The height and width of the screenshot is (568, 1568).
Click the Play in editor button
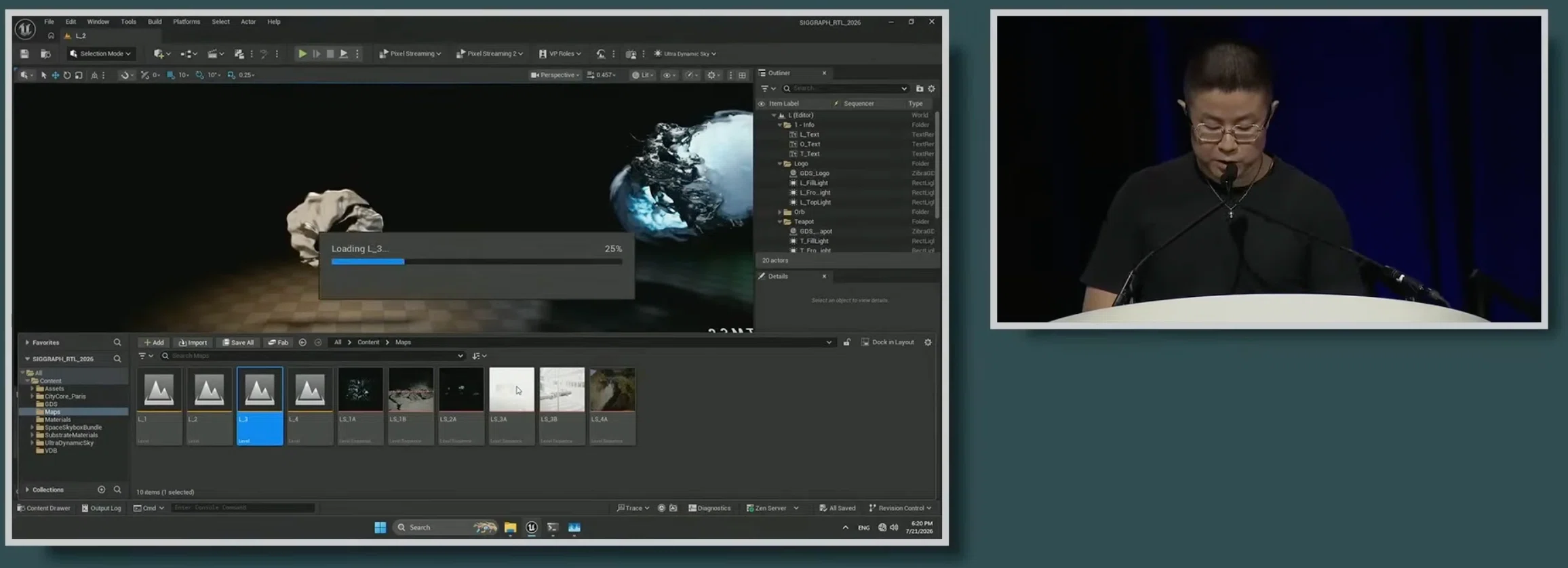pyautogui.click(x=302, y=54)
